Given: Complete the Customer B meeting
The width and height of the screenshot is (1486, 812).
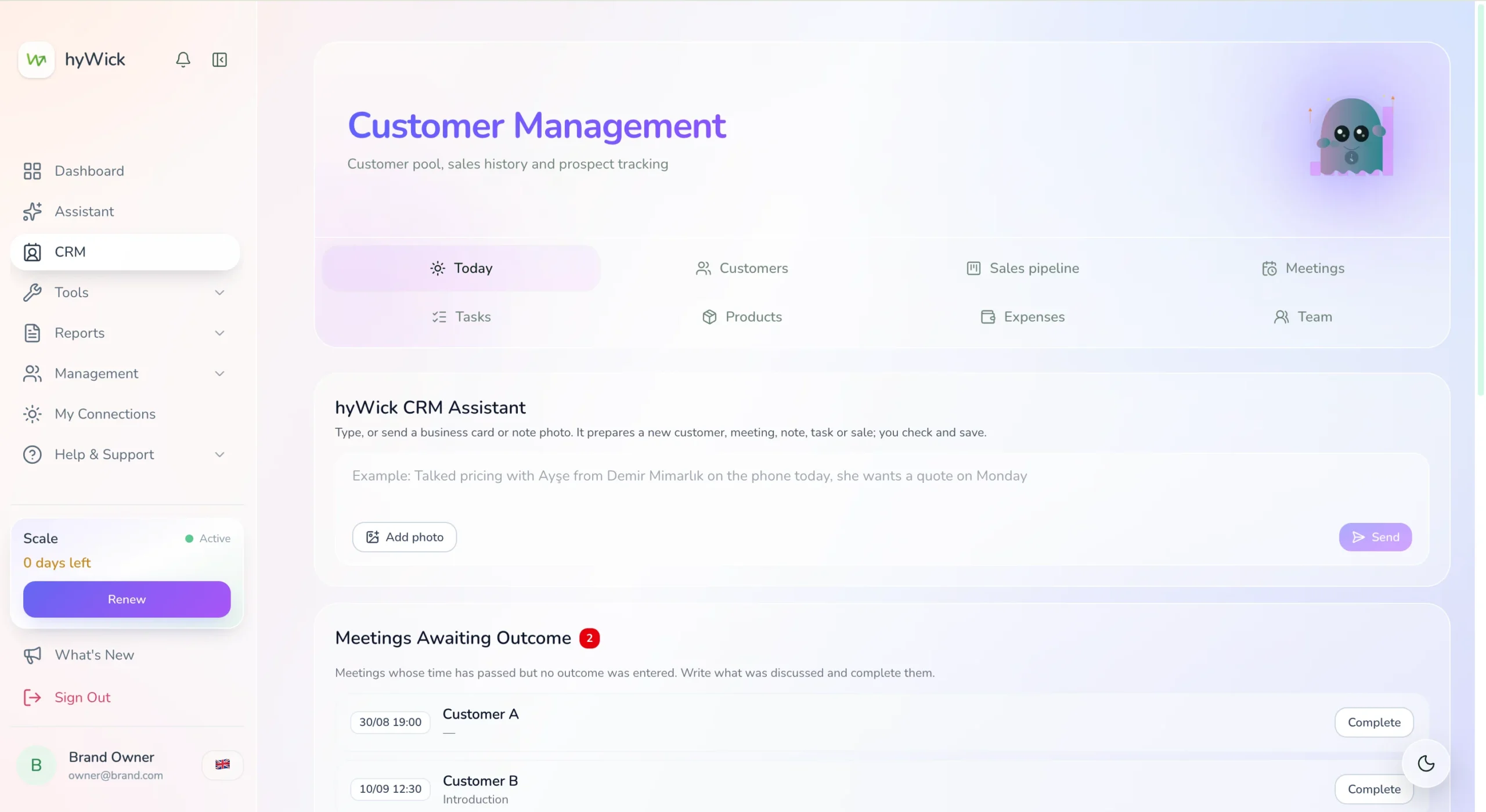Looking at the screenshot, I should tap(1373, 789).
